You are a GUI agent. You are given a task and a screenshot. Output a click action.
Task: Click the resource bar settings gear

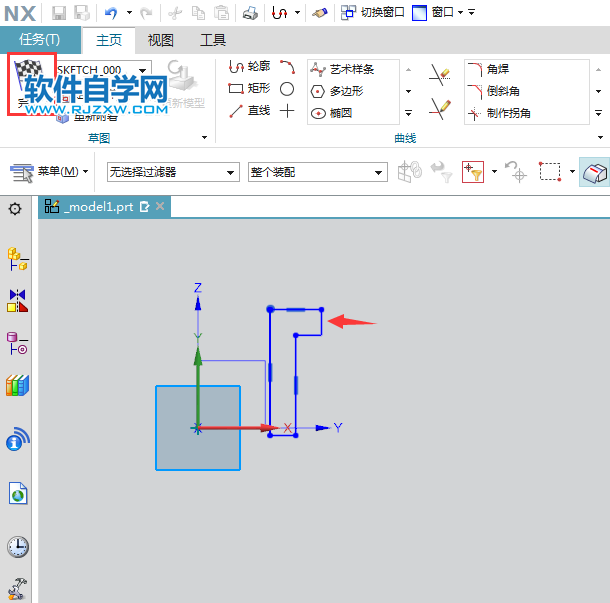15,209
